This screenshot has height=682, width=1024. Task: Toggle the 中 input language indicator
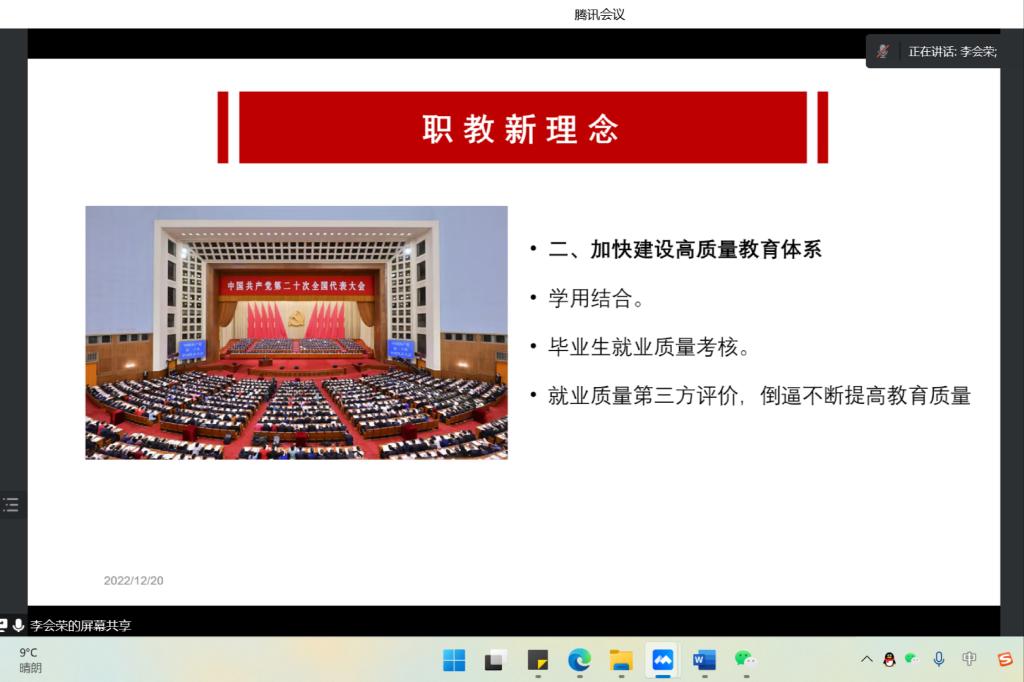[x=969, y=659]
